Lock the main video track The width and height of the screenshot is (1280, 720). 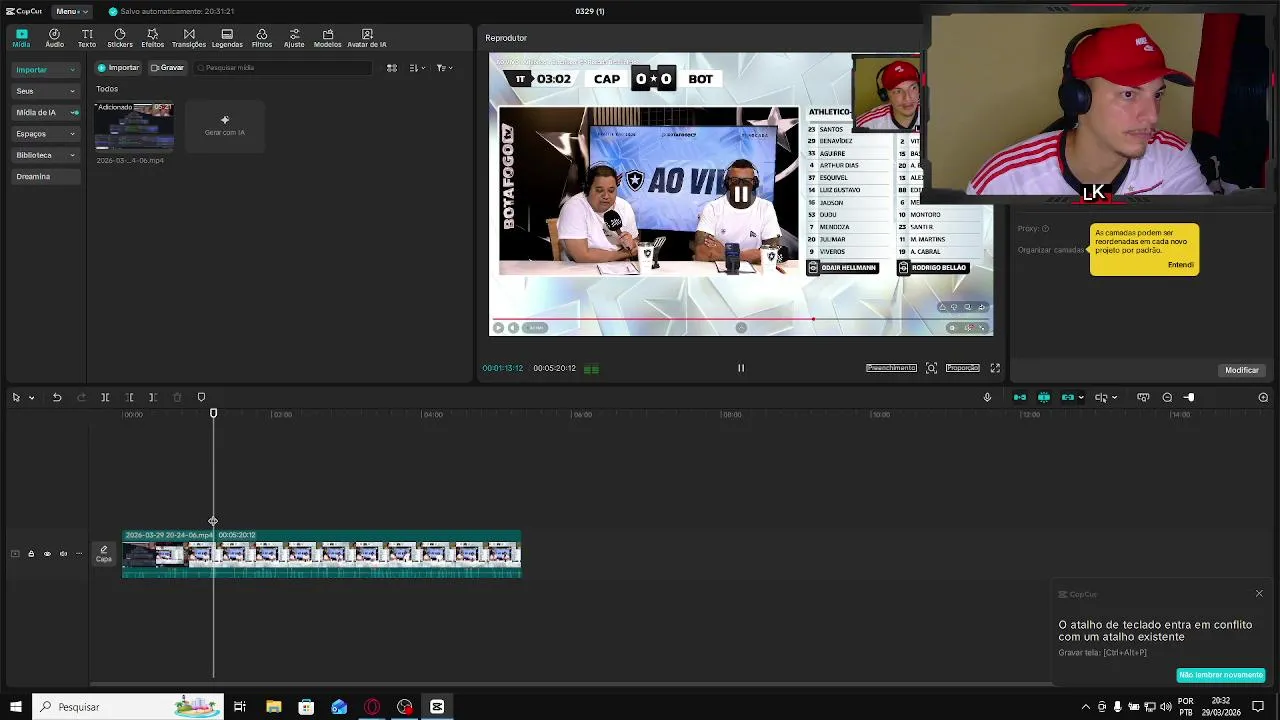point(31,554)
